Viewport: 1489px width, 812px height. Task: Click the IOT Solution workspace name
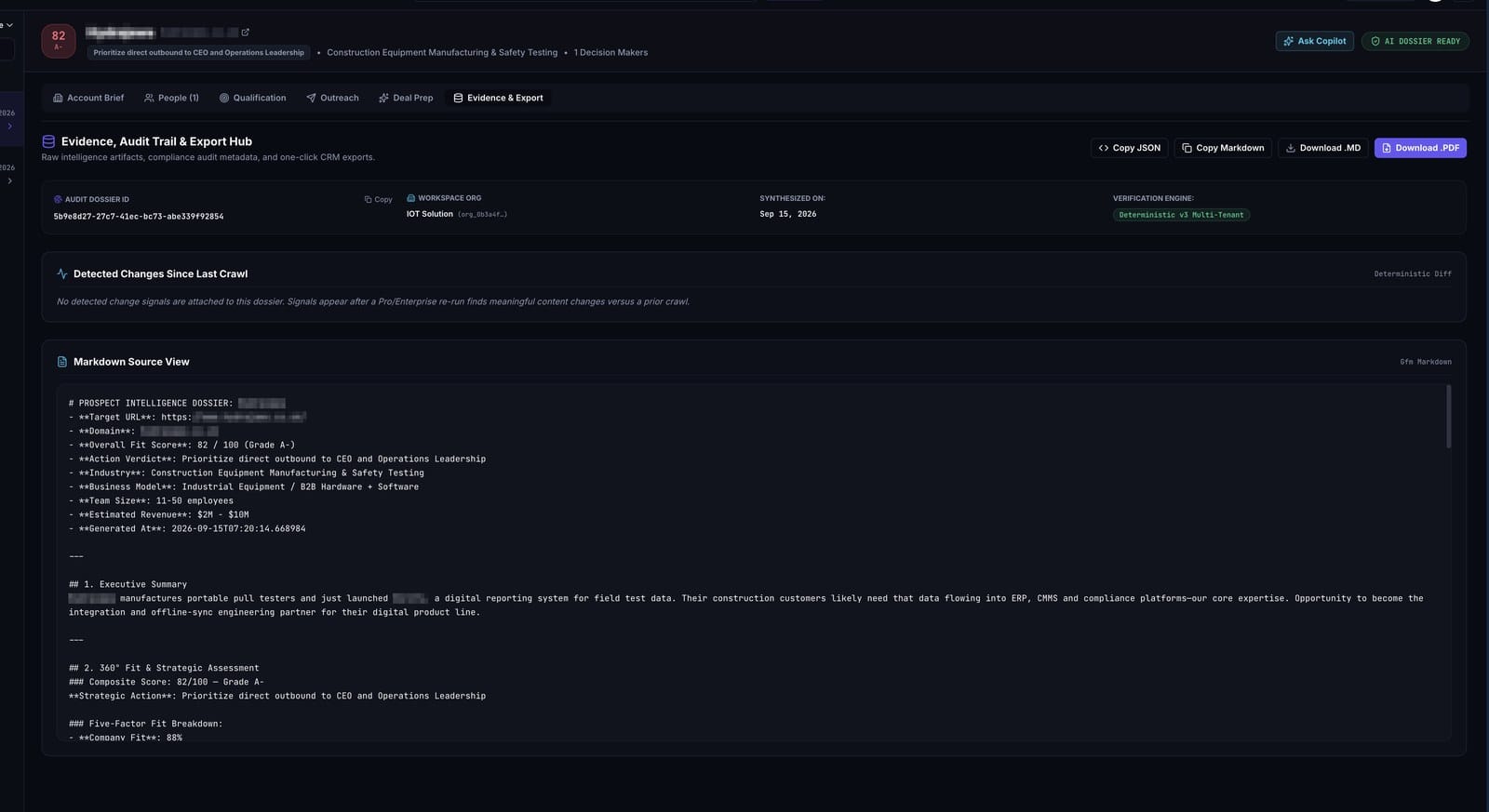tap(429, 214)
